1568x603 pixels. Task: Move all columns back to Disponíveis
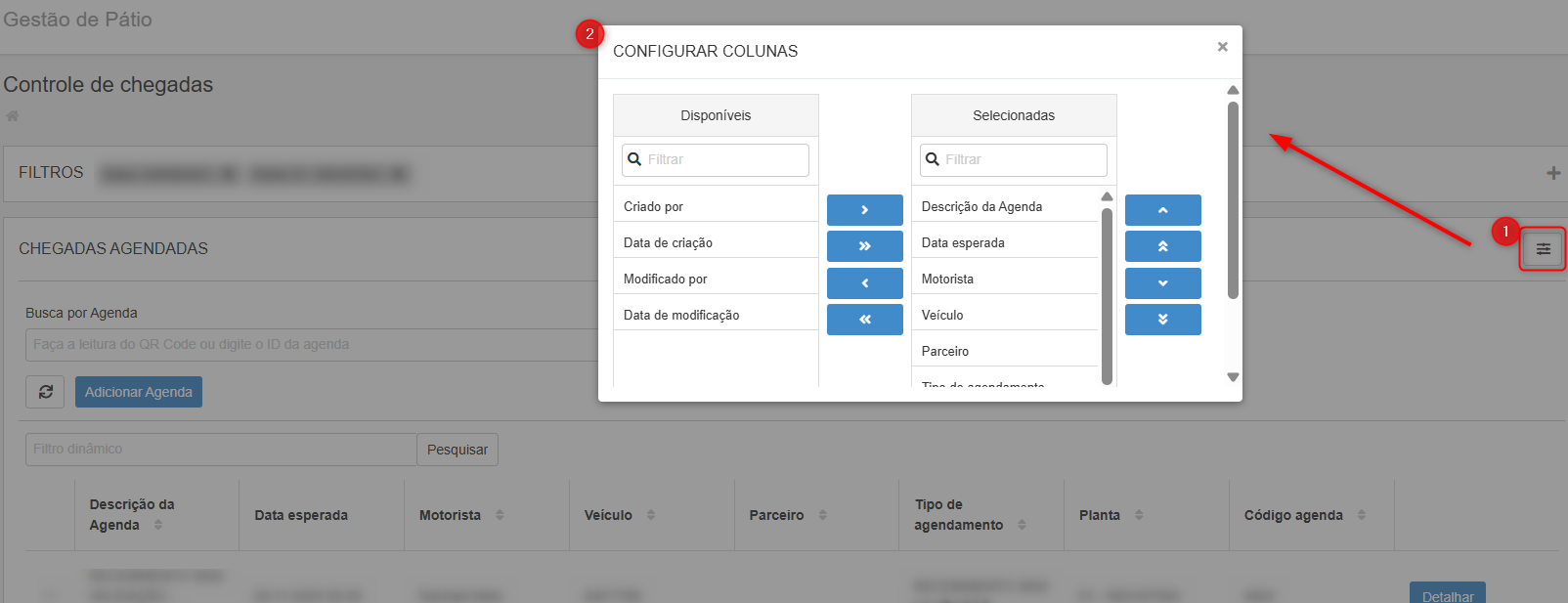(864, 320)
